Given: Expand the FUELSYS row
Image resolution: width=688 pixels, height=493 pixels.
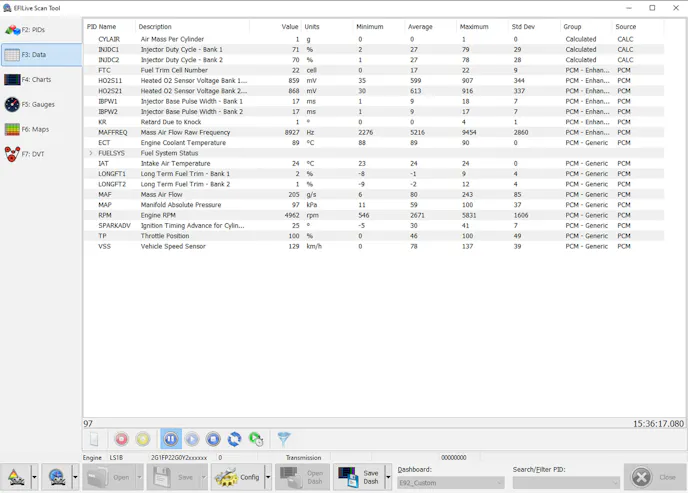Looking at the screenshot, I should click(91, 153).
